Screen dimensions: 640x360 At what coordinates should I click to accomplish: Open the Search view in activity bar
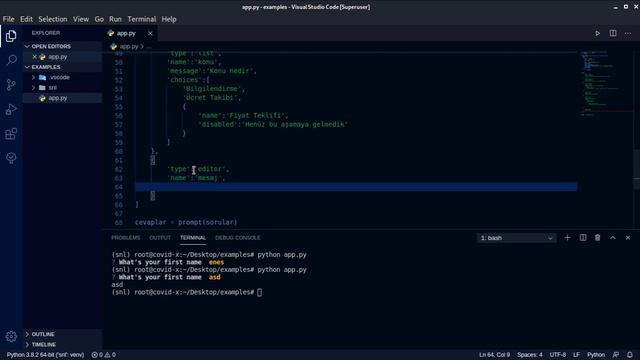[x=11, y=60]
